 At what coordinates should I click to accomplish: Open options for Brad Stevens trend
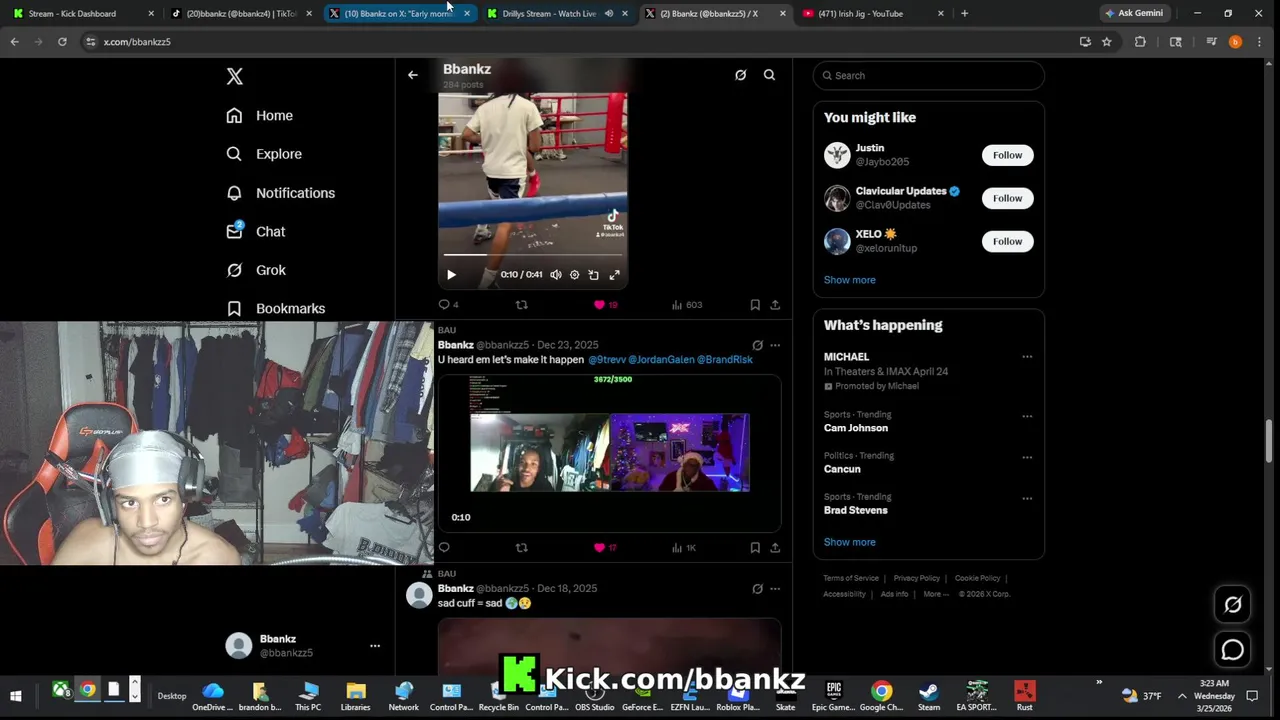coord(1027,498)
